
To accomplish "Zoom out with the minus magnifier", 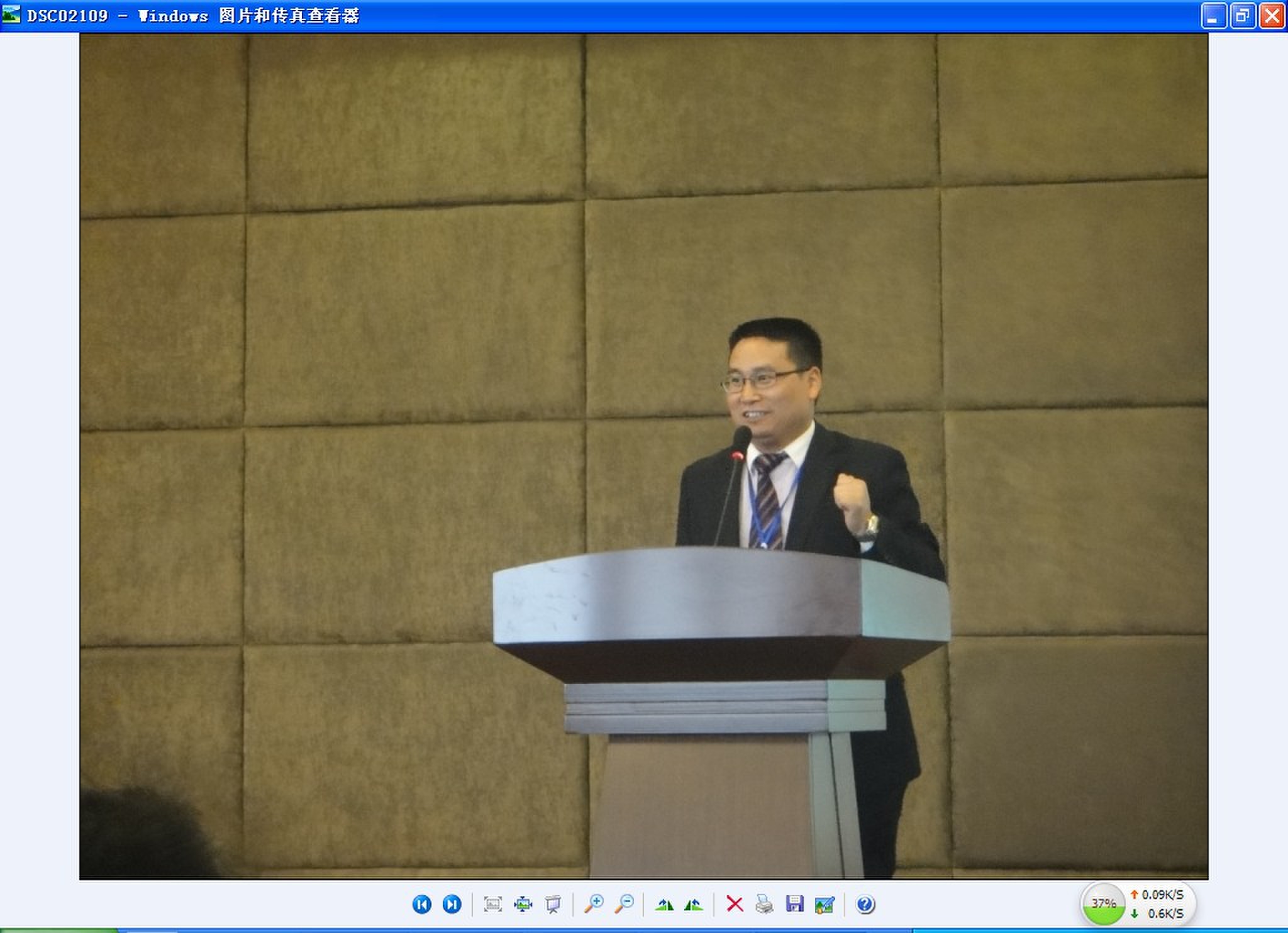I will click(624, 904).
